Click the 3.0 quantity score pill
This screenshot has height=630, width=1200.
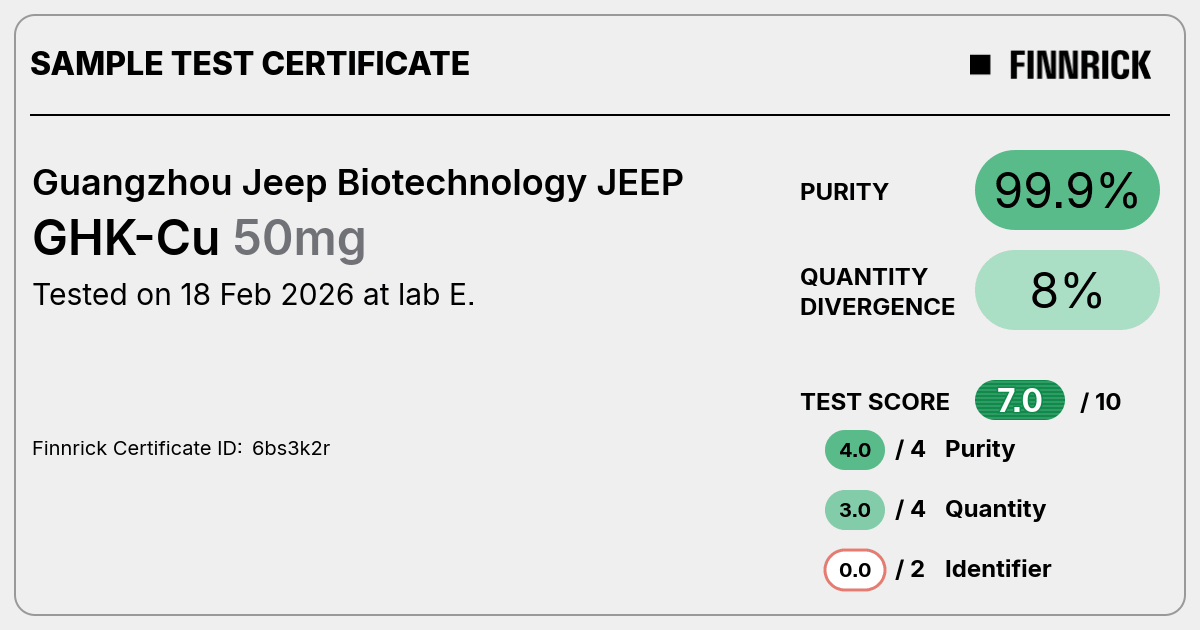click(x=855, y=510)
